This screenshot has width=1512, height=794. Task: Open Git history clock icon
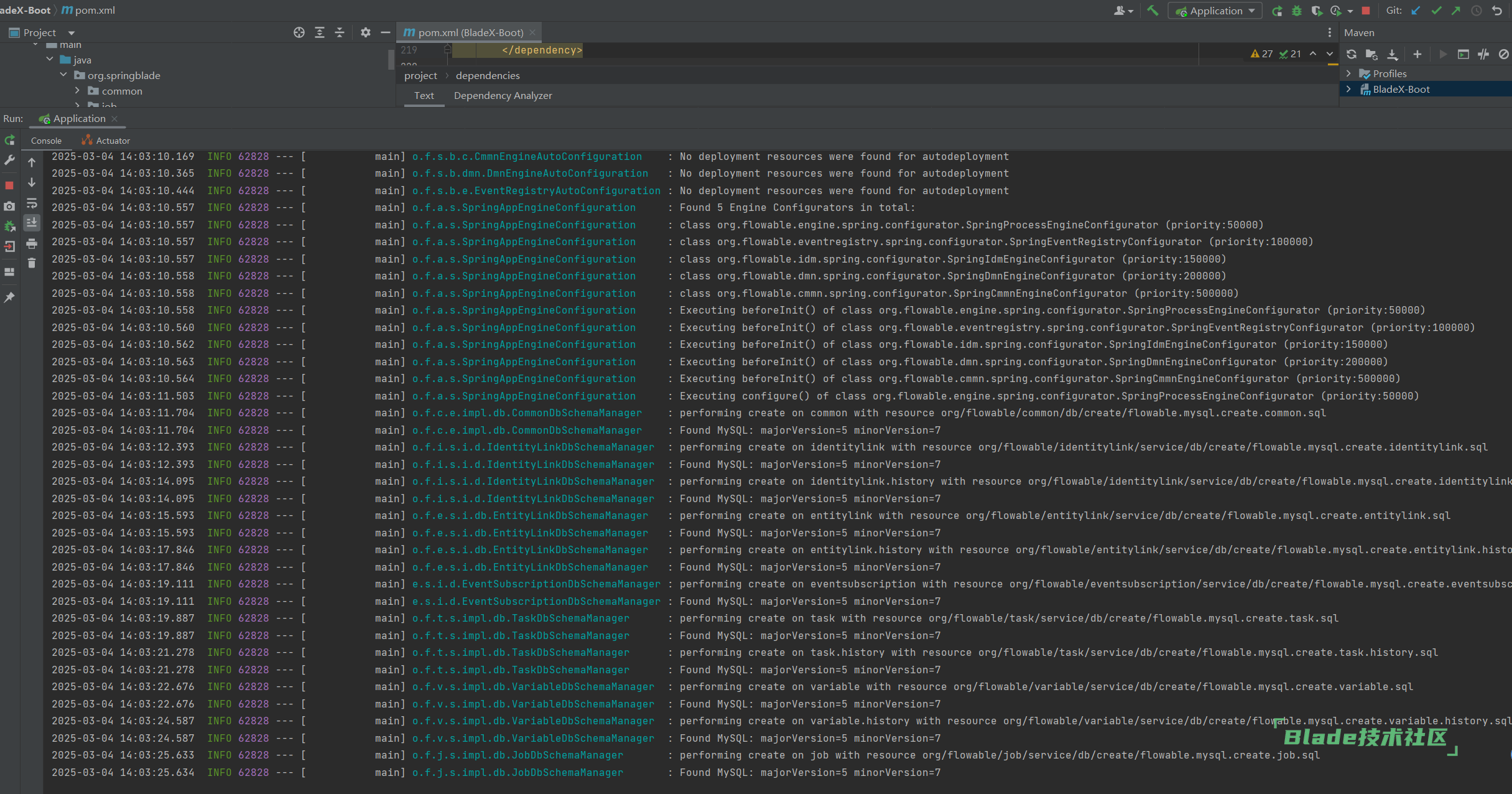click(x=1477, y=11)
